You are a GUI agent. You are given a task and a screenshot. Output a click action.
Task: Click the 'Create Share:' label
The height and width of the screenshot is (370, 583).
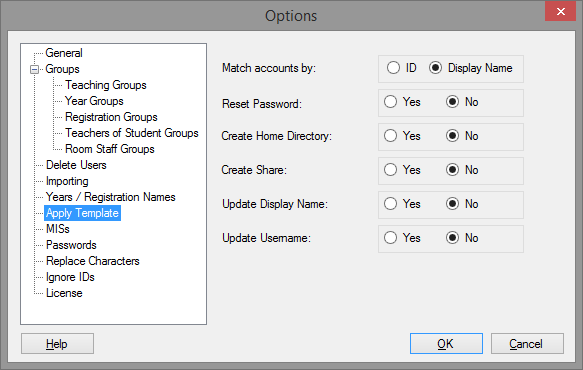(254, 170)
